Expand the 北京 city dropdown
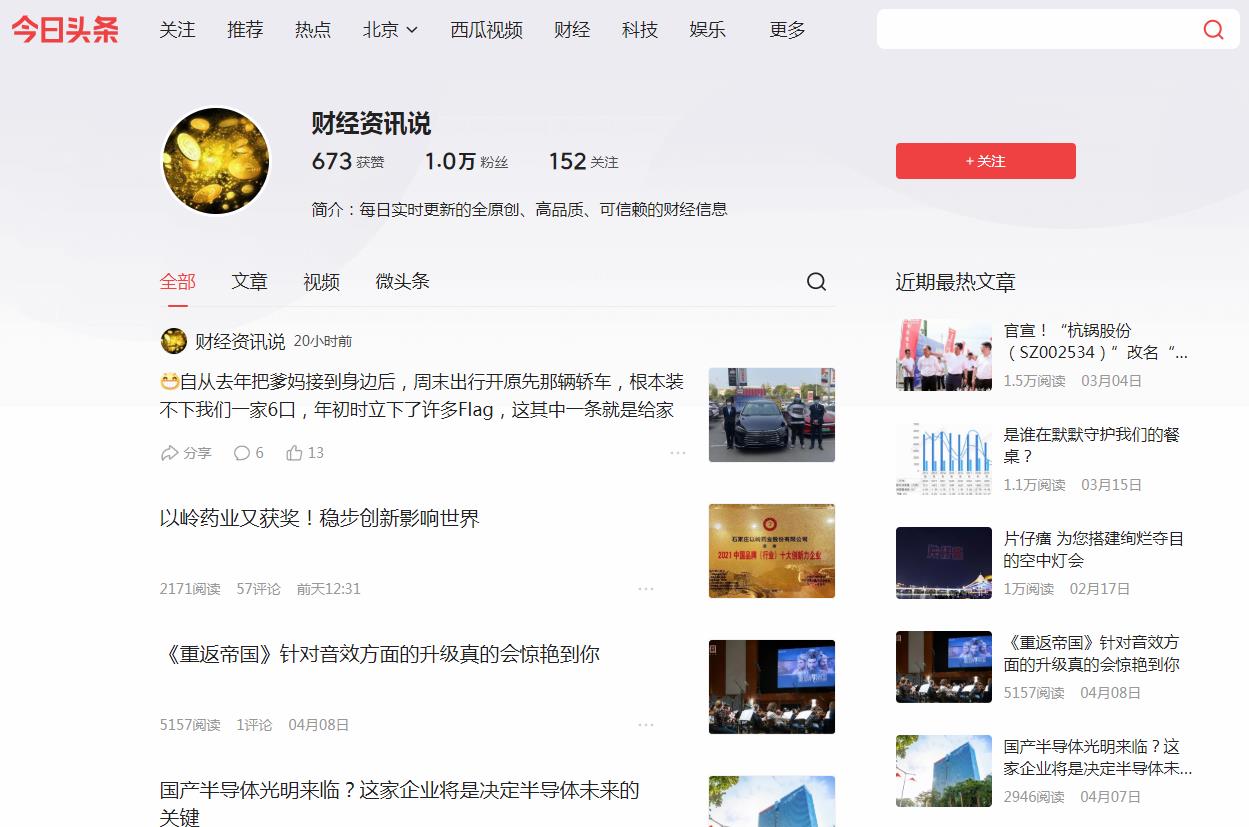This screenshot has height=827, width=1249. (390, 30)
